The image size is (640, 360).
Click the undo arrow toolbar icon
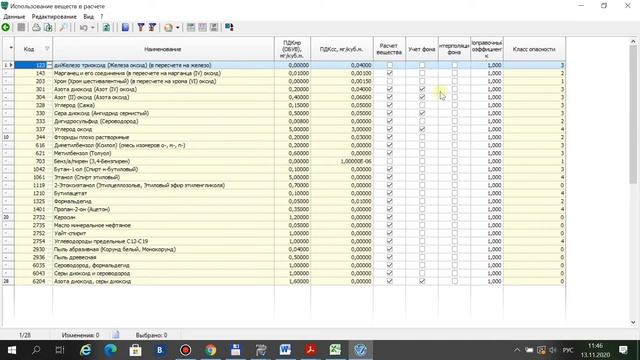pyautogui.click(x=83, y=27)
